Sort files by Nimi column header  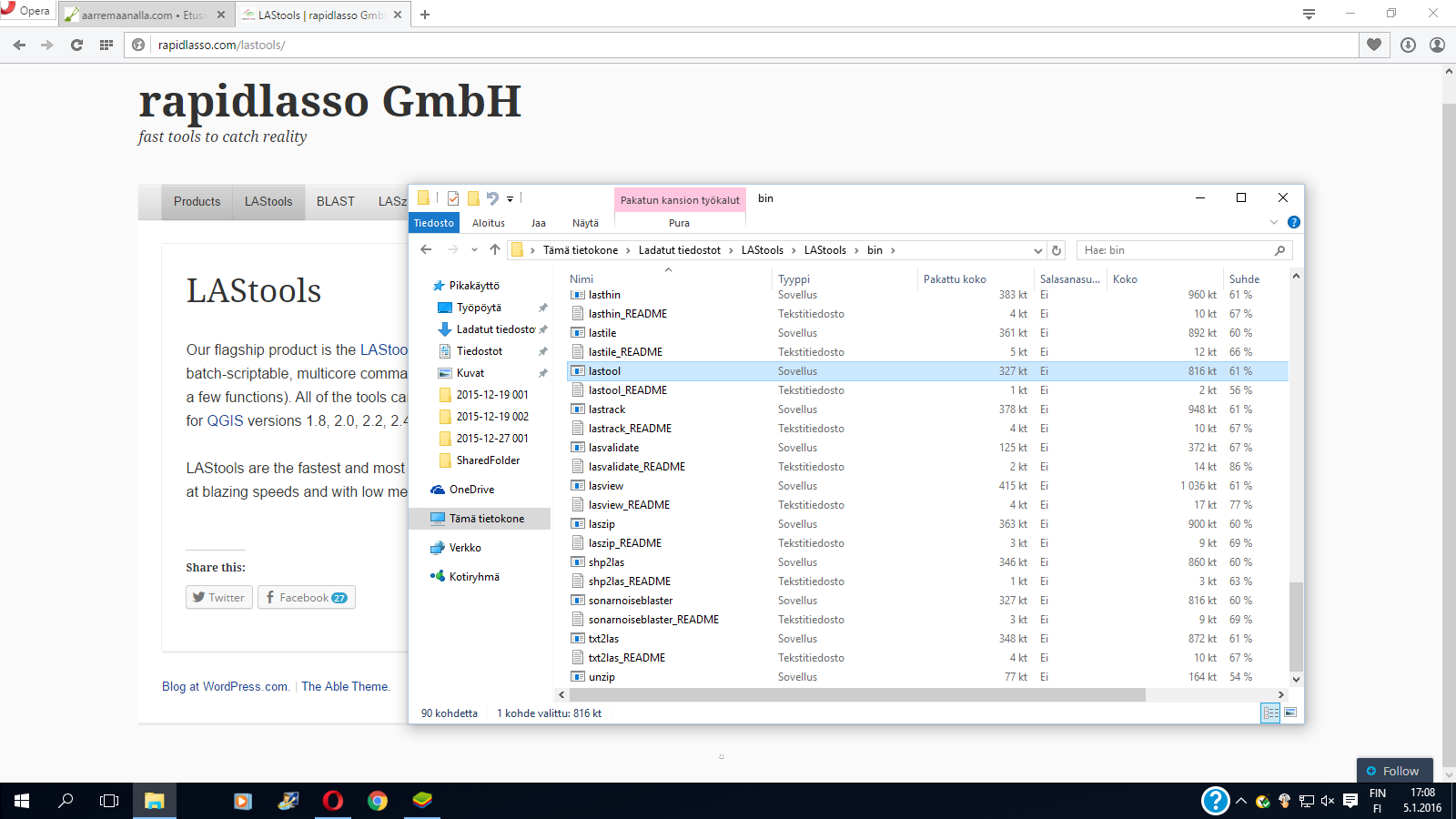581,279
